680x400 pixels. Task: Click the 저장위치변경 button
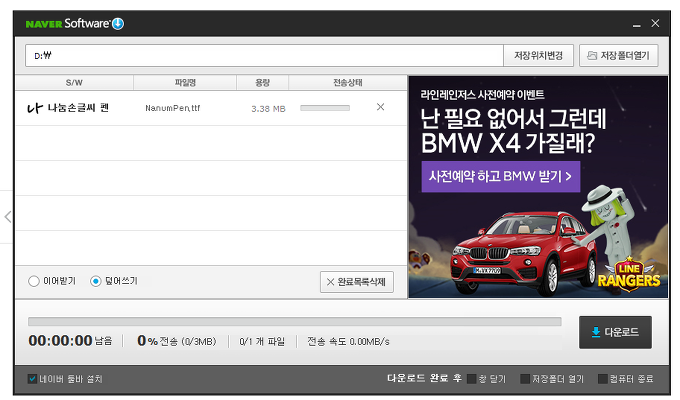click(x=538, y=56)
